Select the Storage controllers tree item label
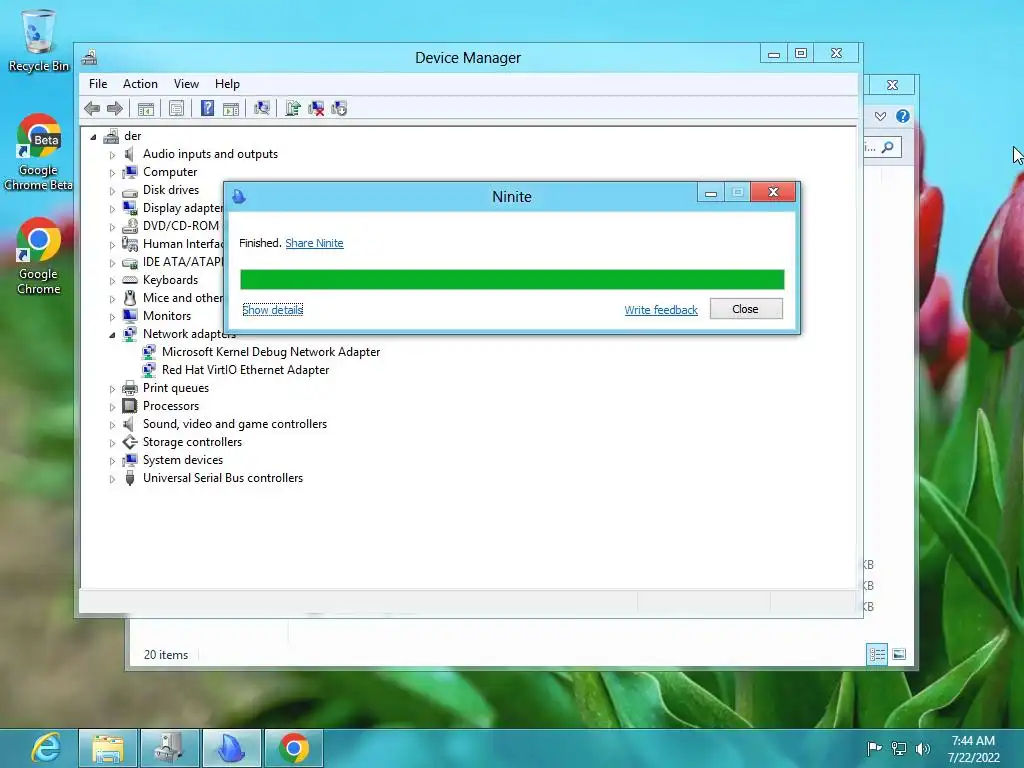Image resolution: width=1024 pixels, height=768 pixels. [x=193, y=442]
